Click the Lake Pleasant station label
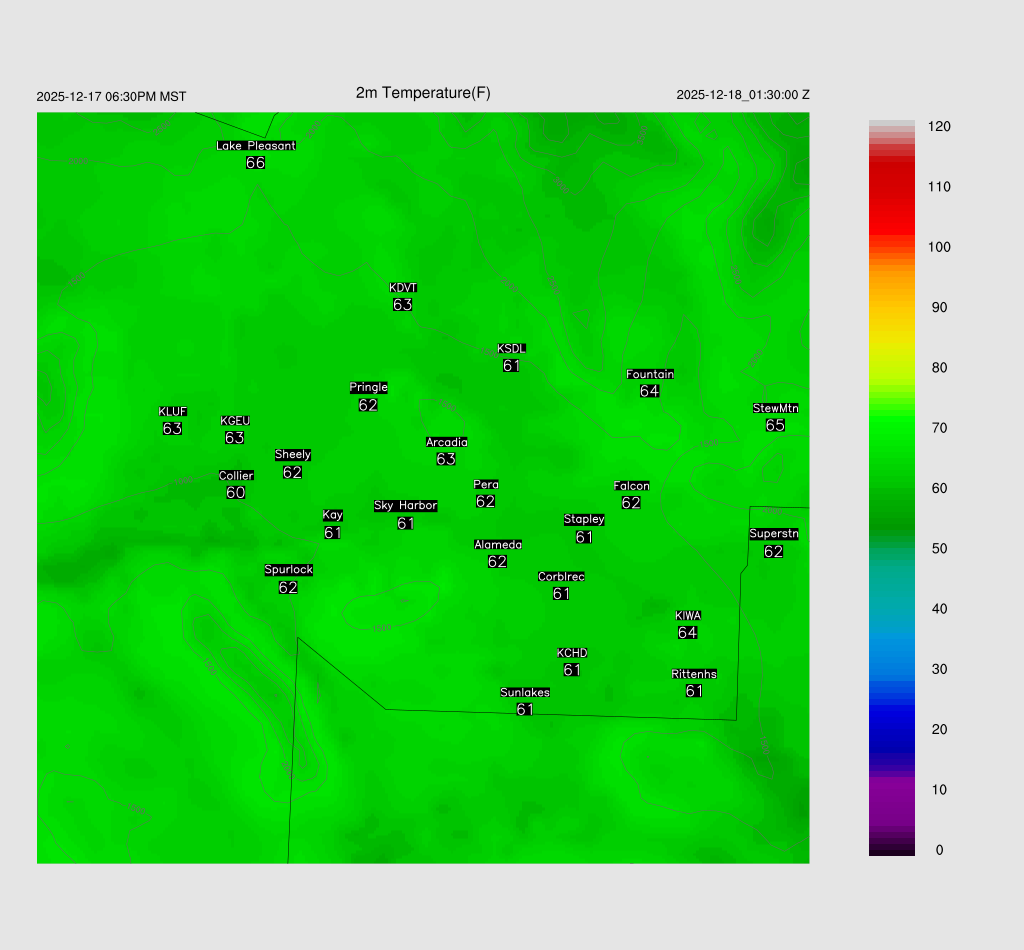Image resolution: width=1024 pixels, height=950 pixels. 256,146
